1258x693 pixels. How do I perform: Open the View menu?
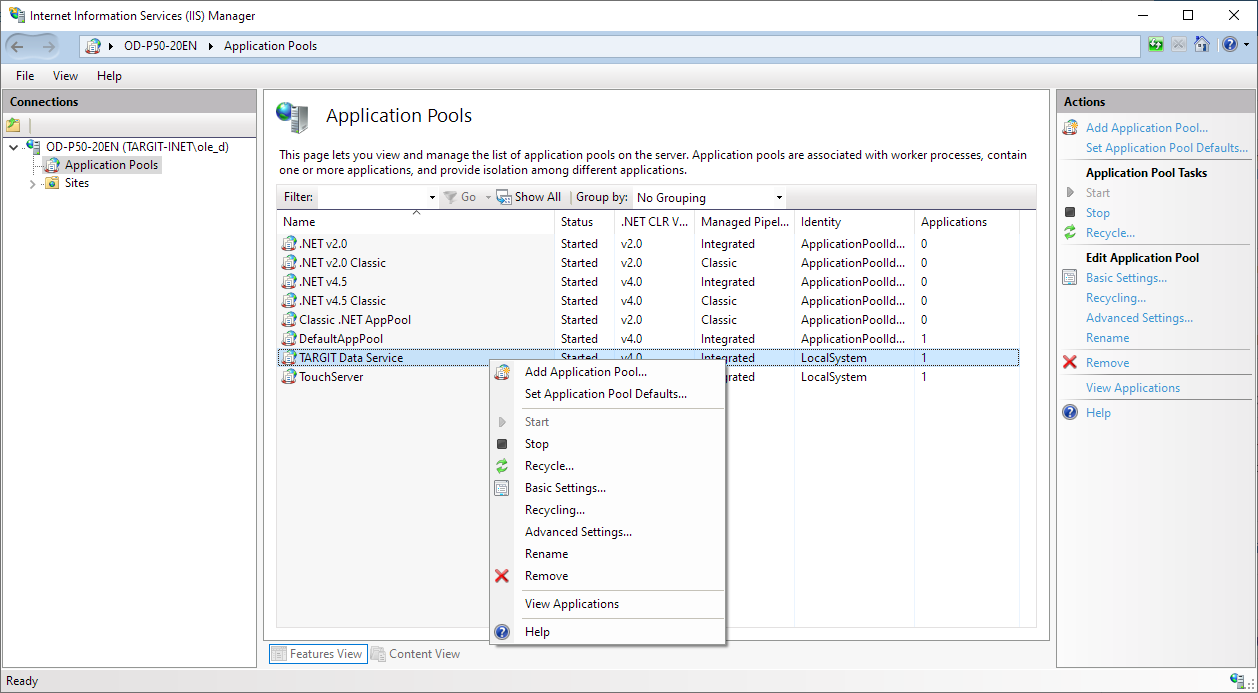tap(66, 76)
